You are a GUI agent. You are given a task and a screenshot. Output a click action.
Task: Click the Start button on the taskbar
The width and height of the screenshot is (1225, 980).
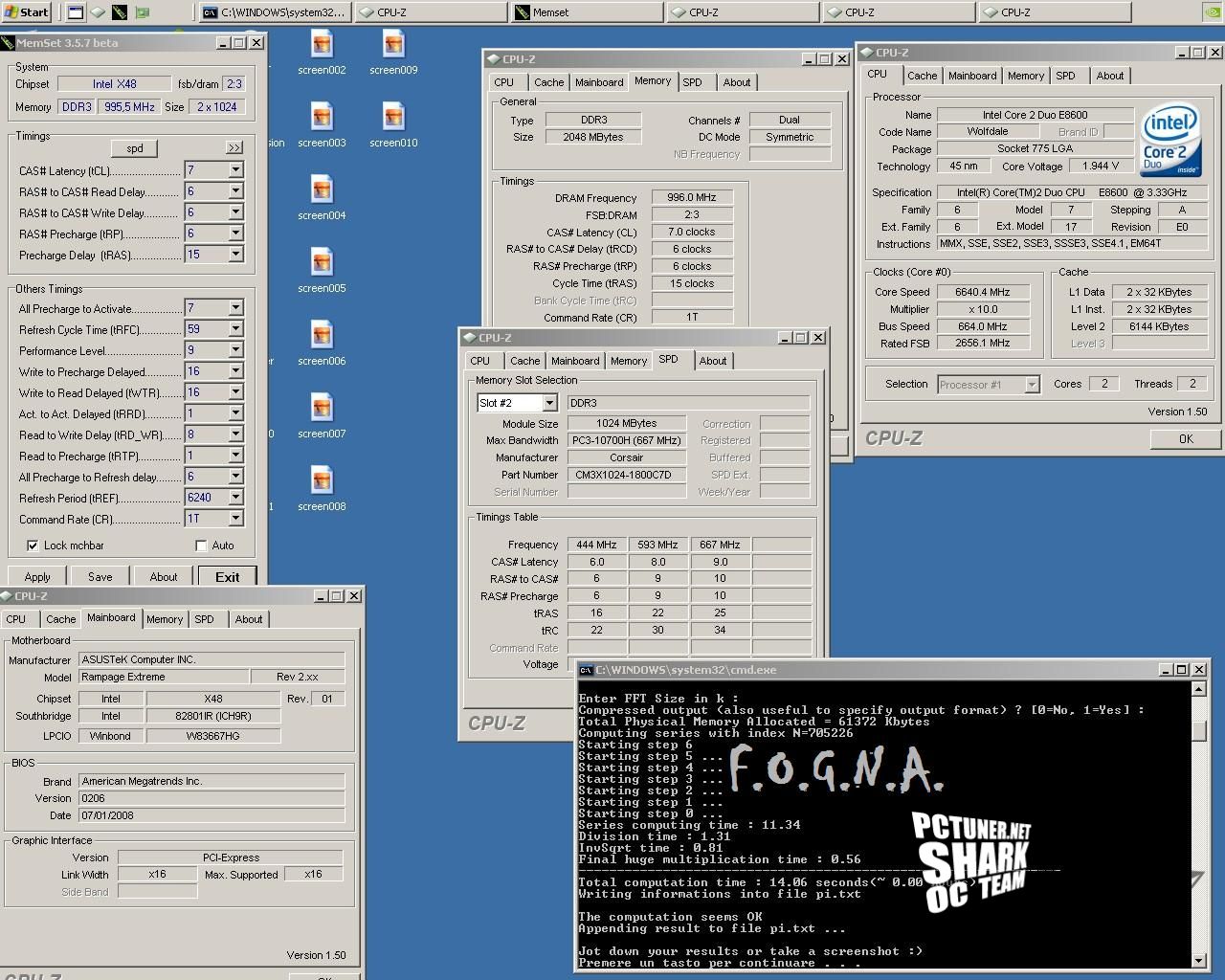tap(27, 11)
